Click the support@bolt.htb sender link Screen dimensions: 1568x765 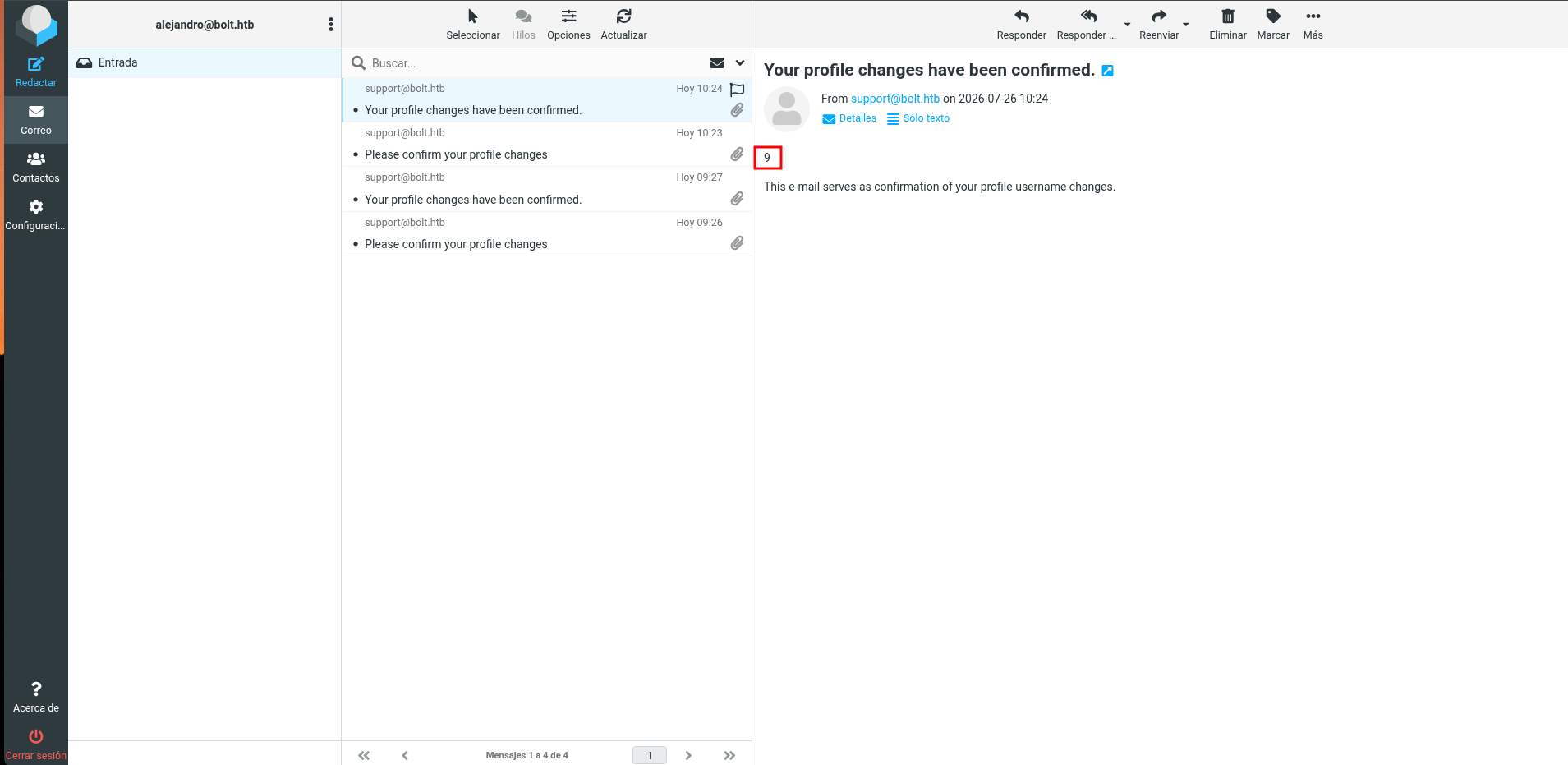[895, 99]
